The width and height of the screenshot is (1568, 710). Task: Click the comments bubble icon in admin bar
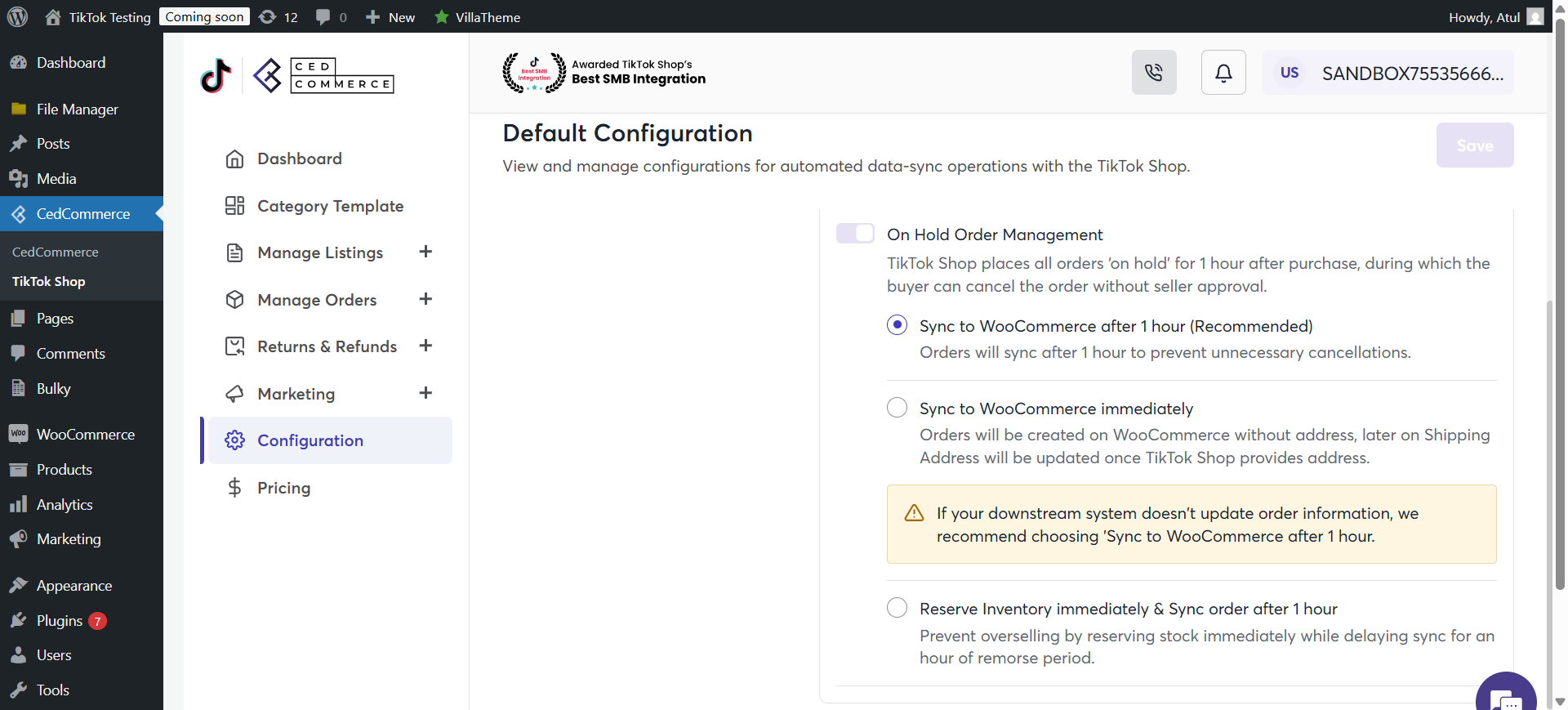click(x=331, y=17)
